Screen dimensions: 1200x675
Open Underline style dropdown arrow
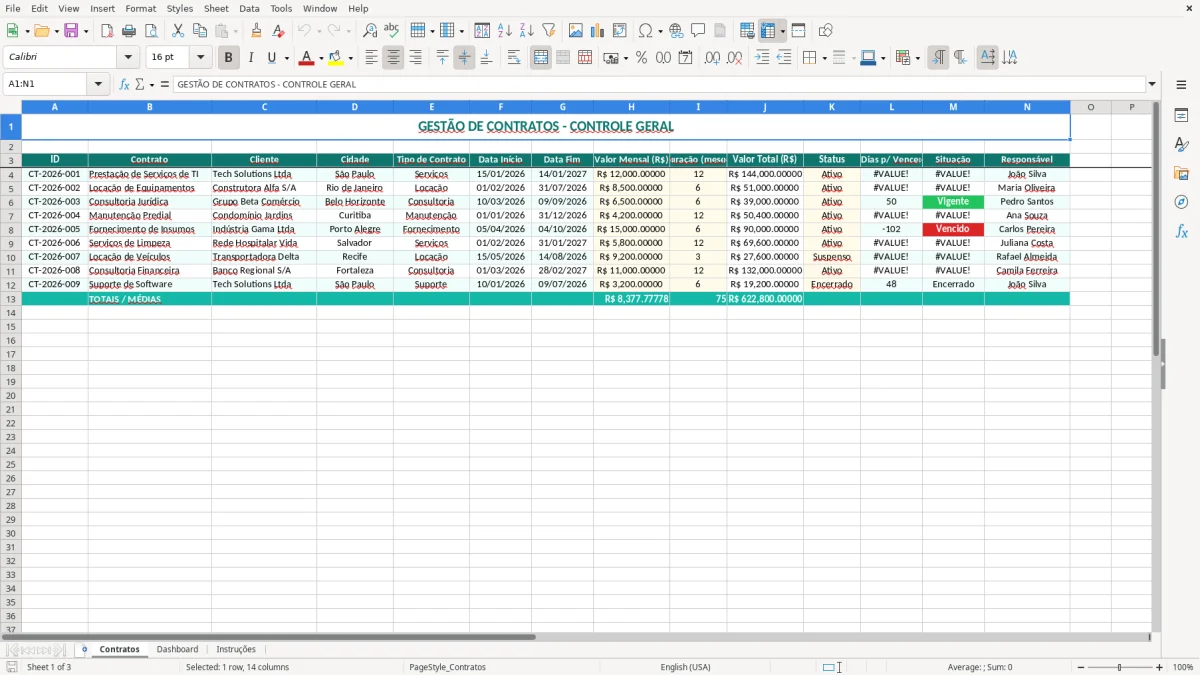click(286, 58)
